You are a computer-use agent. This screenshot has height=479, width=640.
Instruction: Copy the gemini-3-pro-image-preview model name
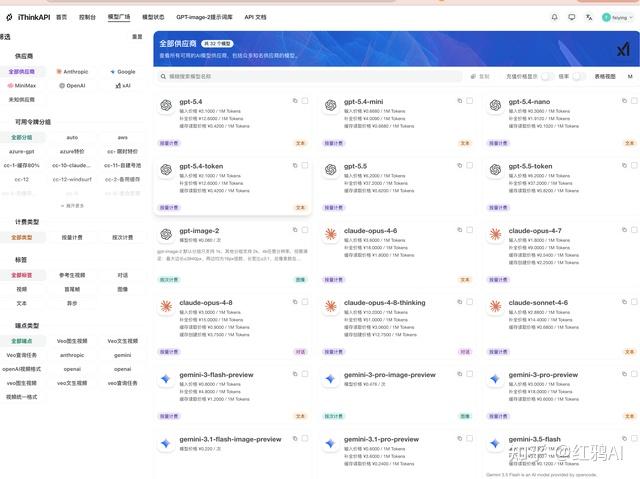pyautogui.click(x=460, y=374)
